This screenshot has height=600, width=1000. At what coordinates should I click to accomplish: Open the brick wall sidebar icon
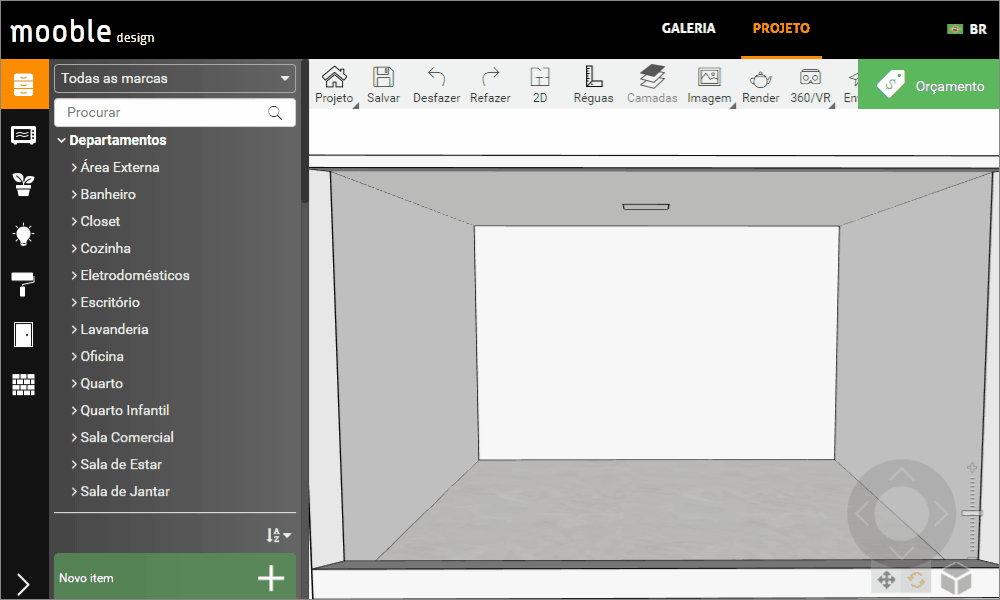point(24,384)
